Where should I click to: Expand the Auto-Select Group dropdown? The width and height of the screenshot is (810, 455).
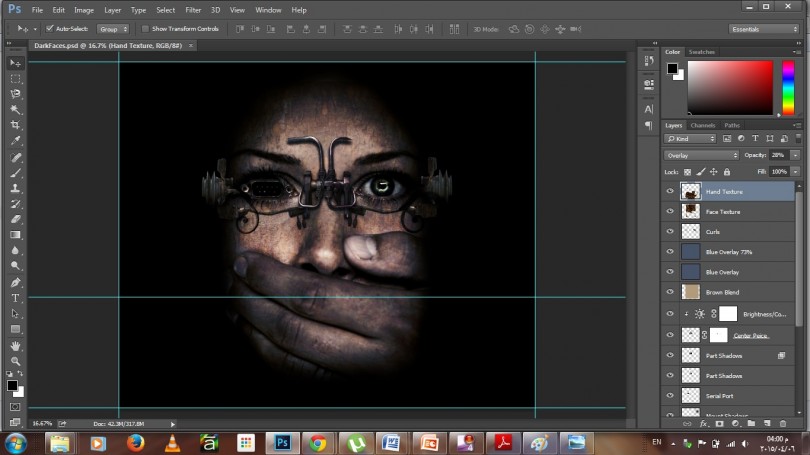112,29
